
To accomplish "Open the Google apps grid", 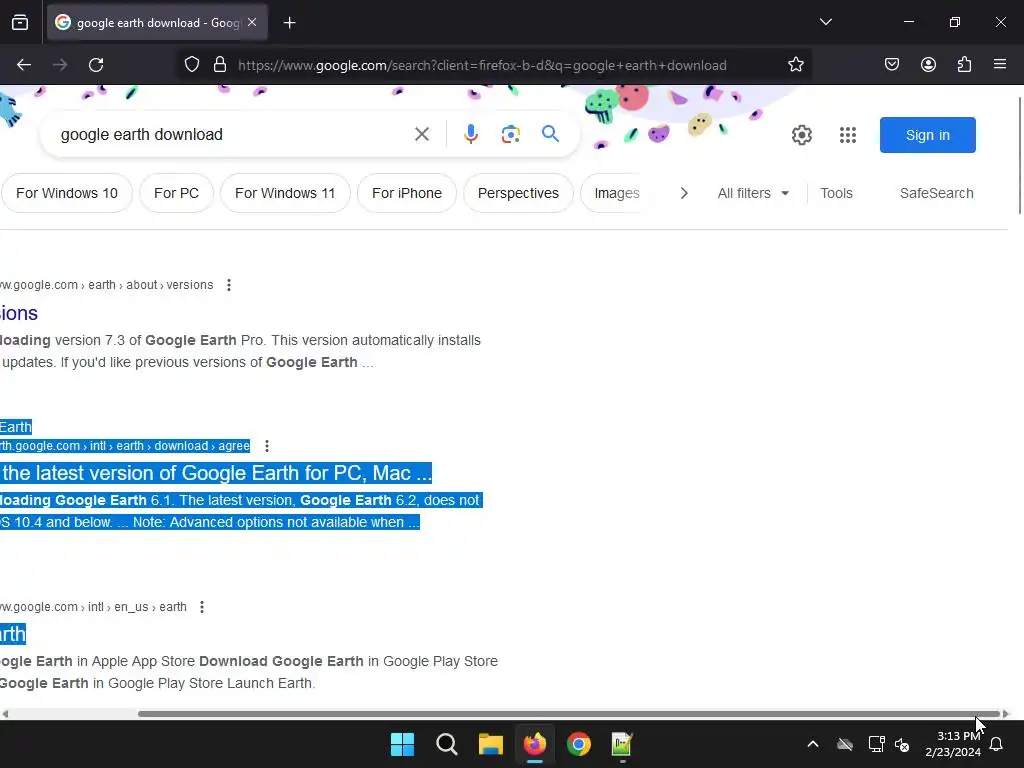I will (848, 135).
